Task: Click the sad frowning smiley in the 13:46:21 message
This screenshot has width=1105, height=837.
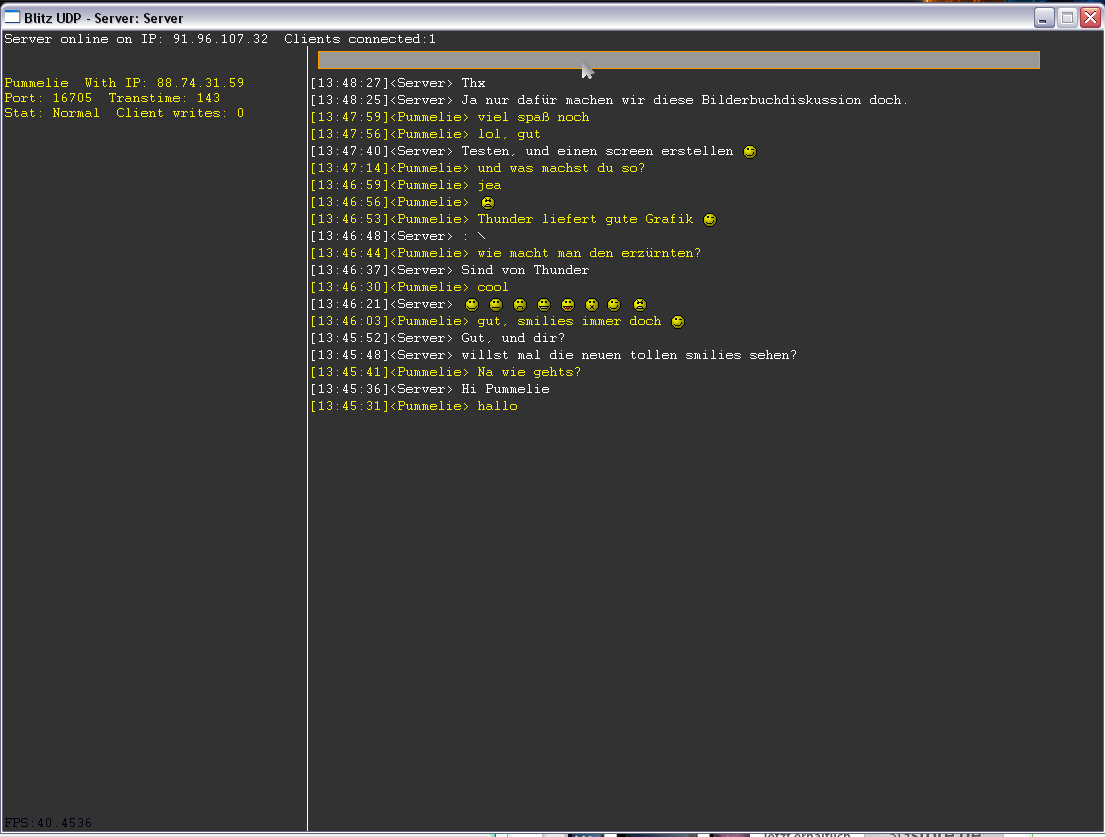Action: (x=520, y=304)
